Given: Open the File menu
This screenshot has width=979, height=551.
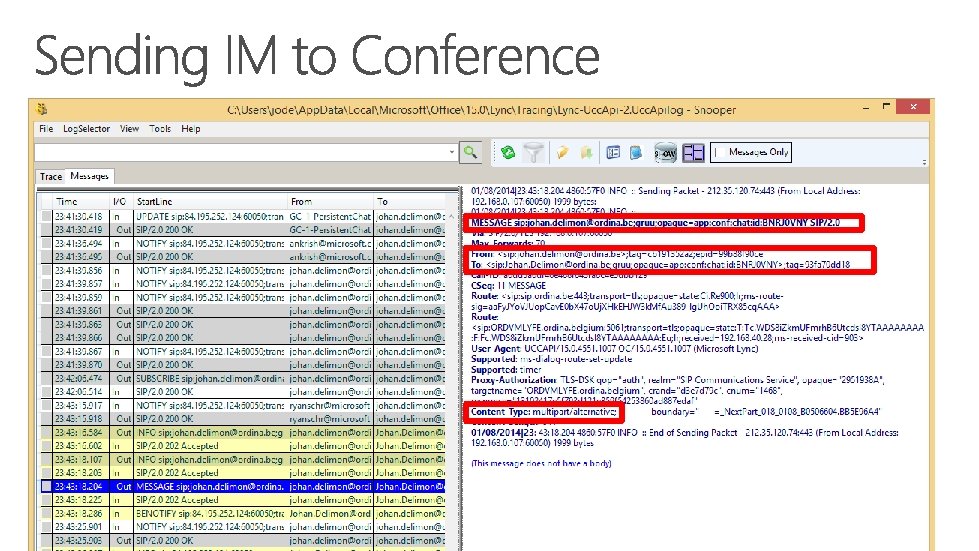Looking at the screenshot, I should [x=46, y=129].
